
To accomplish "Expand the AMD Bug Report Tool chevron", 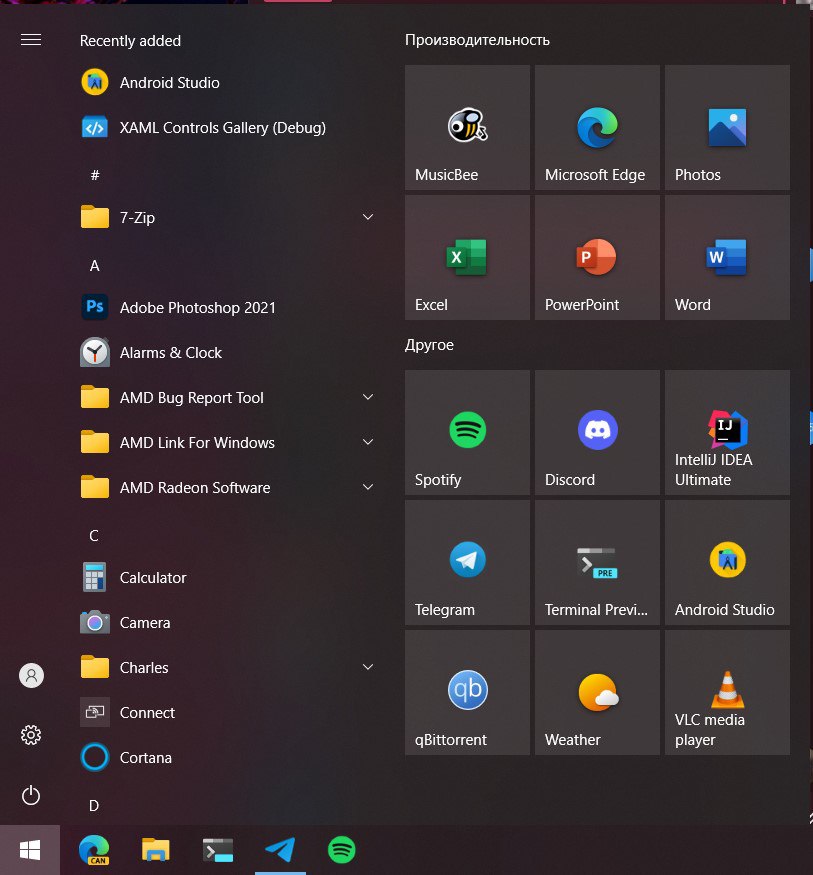I will pos(368,397).
